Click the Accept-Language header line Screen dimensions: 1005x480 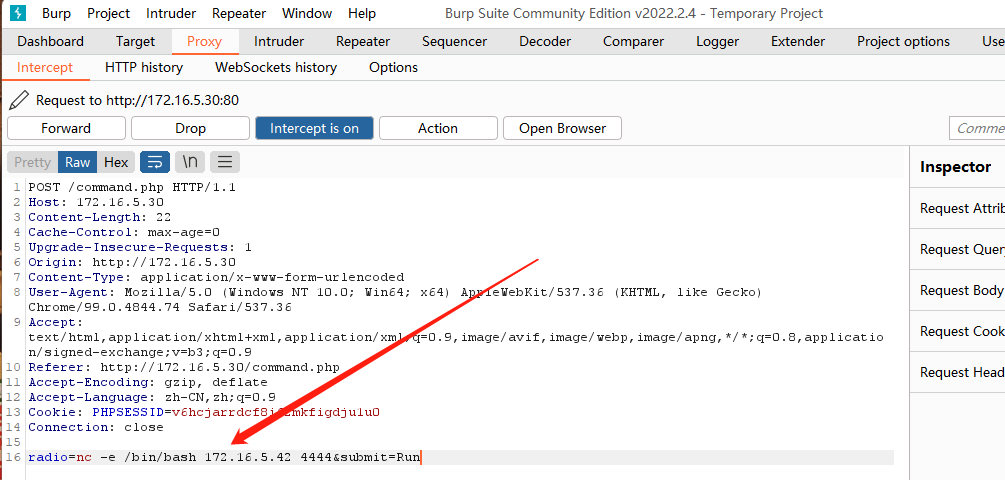[152, 397]
